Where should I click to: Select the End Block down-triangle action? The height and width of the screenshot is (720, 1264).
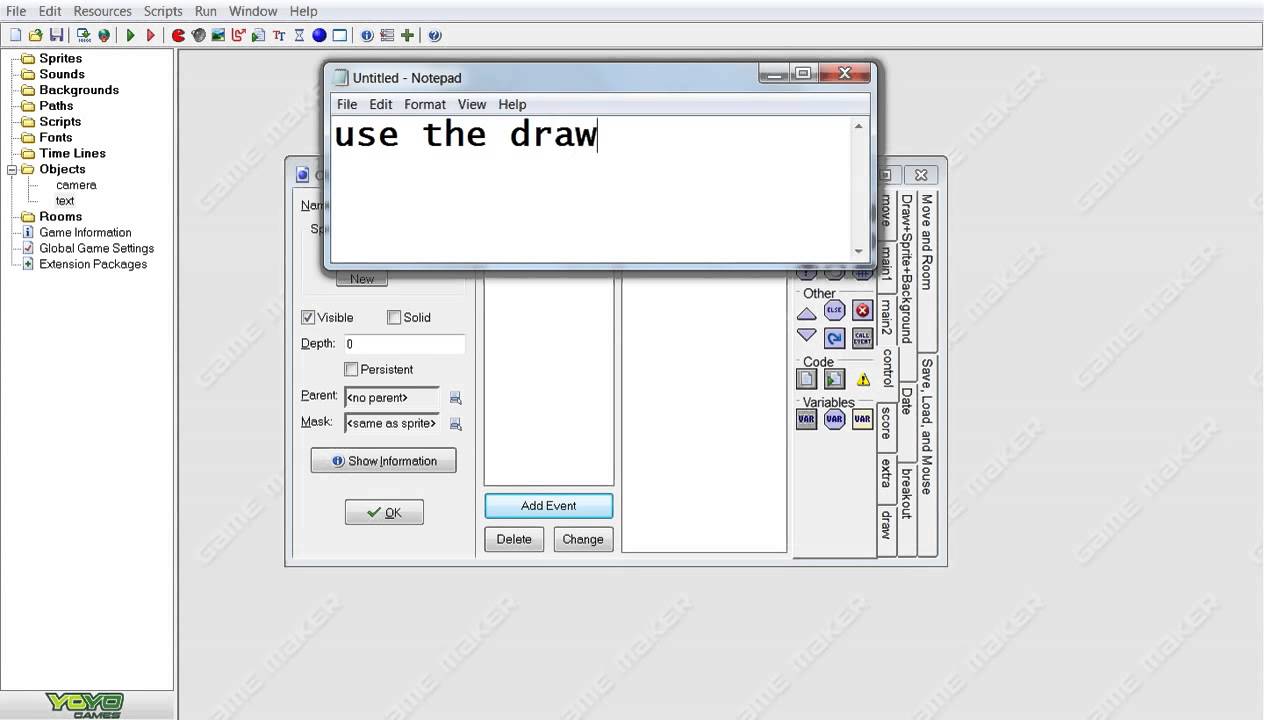click(806, 337)
